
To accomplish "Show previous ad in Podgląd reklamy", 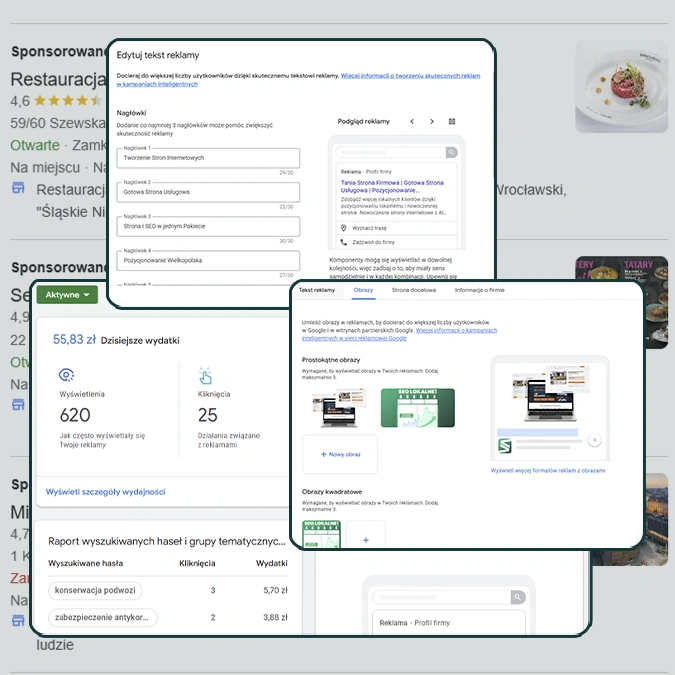I will tap(412, 121).
